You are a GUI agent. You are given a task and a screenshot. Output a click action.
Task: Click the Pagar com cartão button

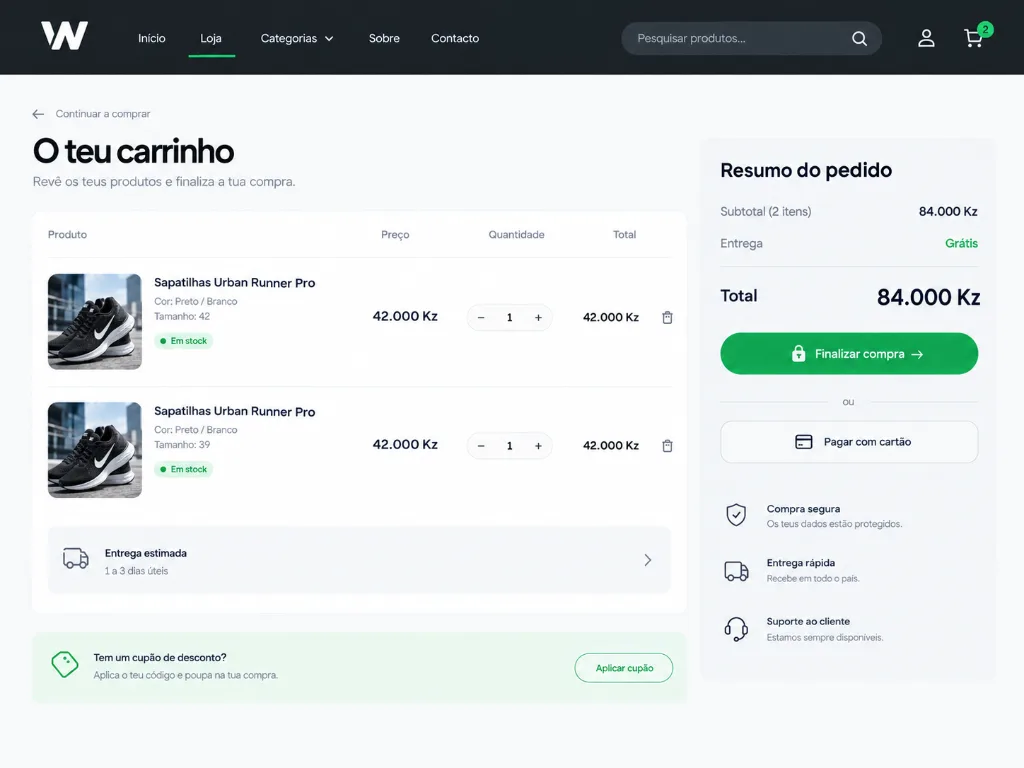pos(849,442)
